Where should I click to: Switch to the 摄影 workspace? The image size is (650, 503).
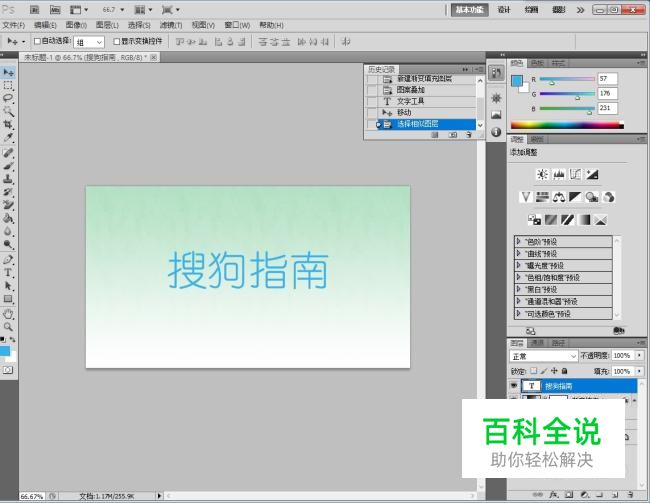pyautogui.click(x=559, y=10)
